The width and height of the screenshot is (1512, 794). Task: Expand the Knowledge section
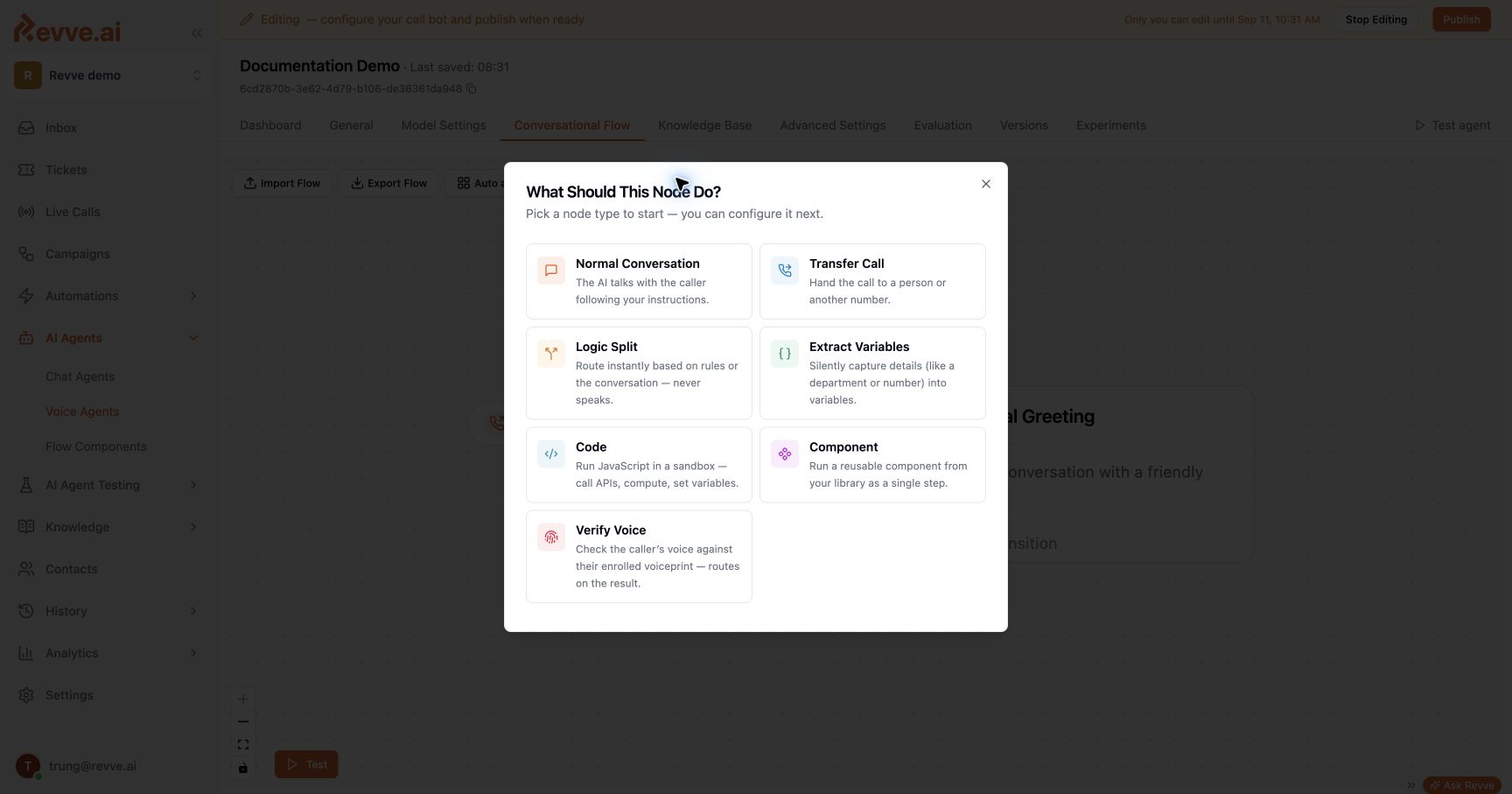(x=193, y=527)
